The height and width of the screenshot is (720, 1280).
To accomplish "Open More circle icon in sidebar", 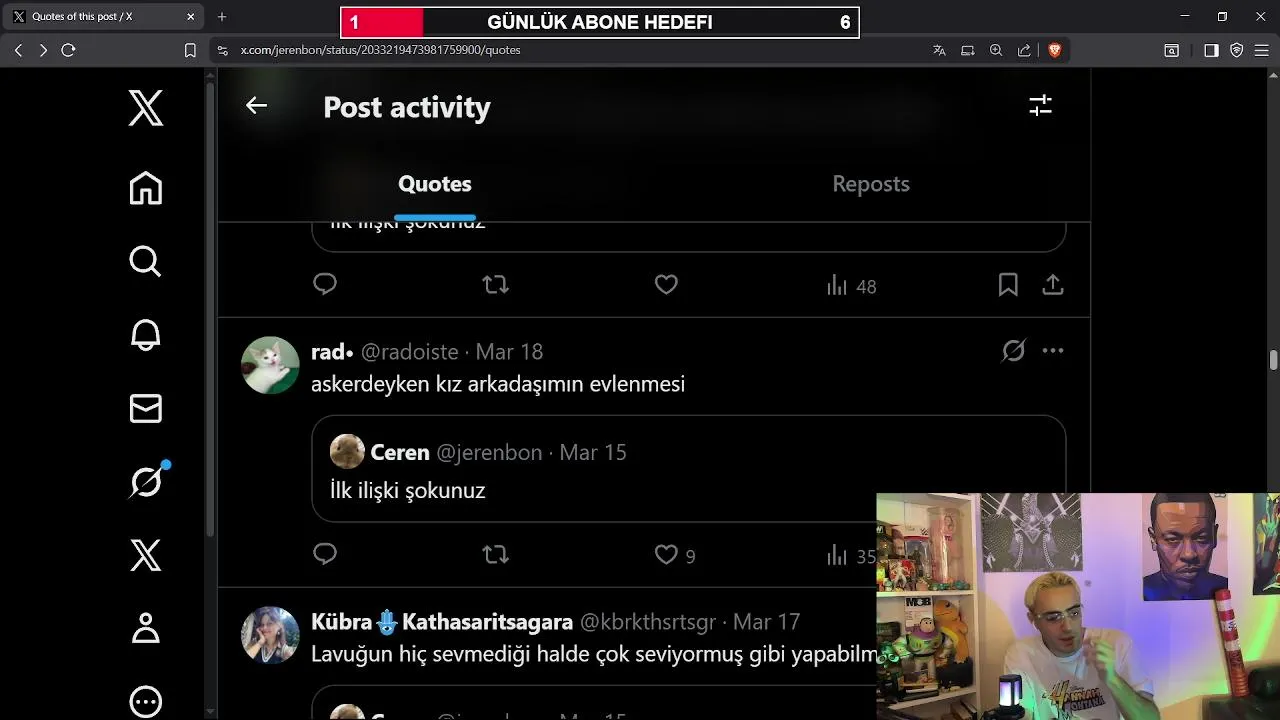I will pyautogui.click(x=146, y=701).
